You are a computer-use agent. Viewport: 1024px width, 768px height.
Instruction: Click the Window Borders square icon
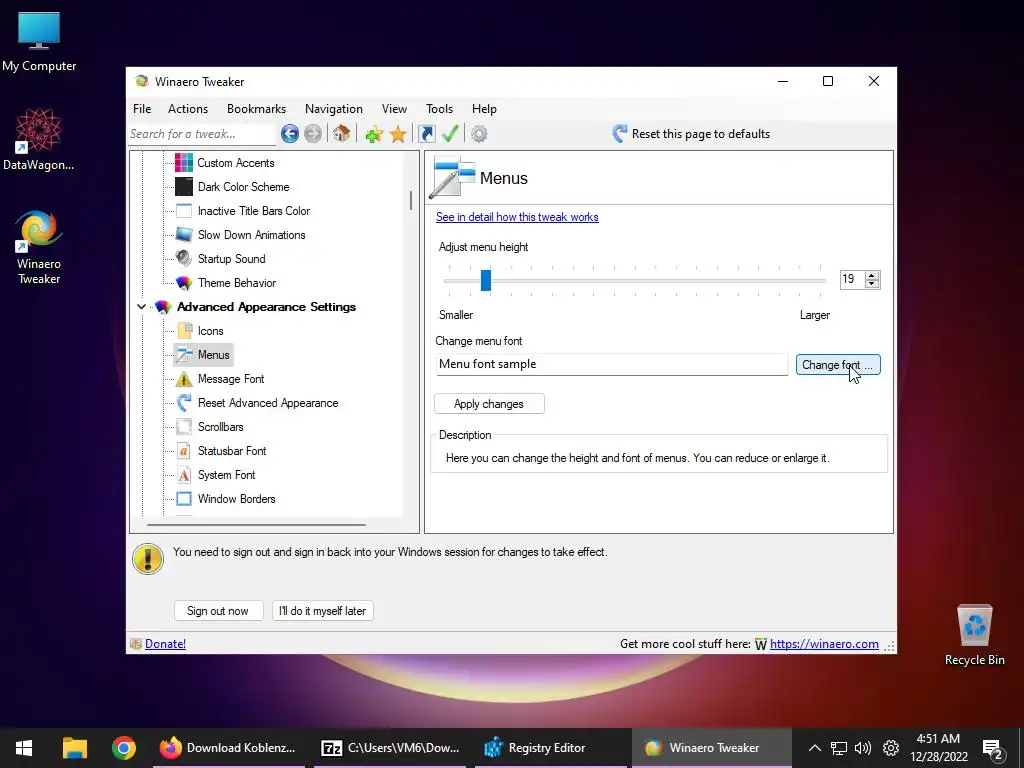point(184,499)
